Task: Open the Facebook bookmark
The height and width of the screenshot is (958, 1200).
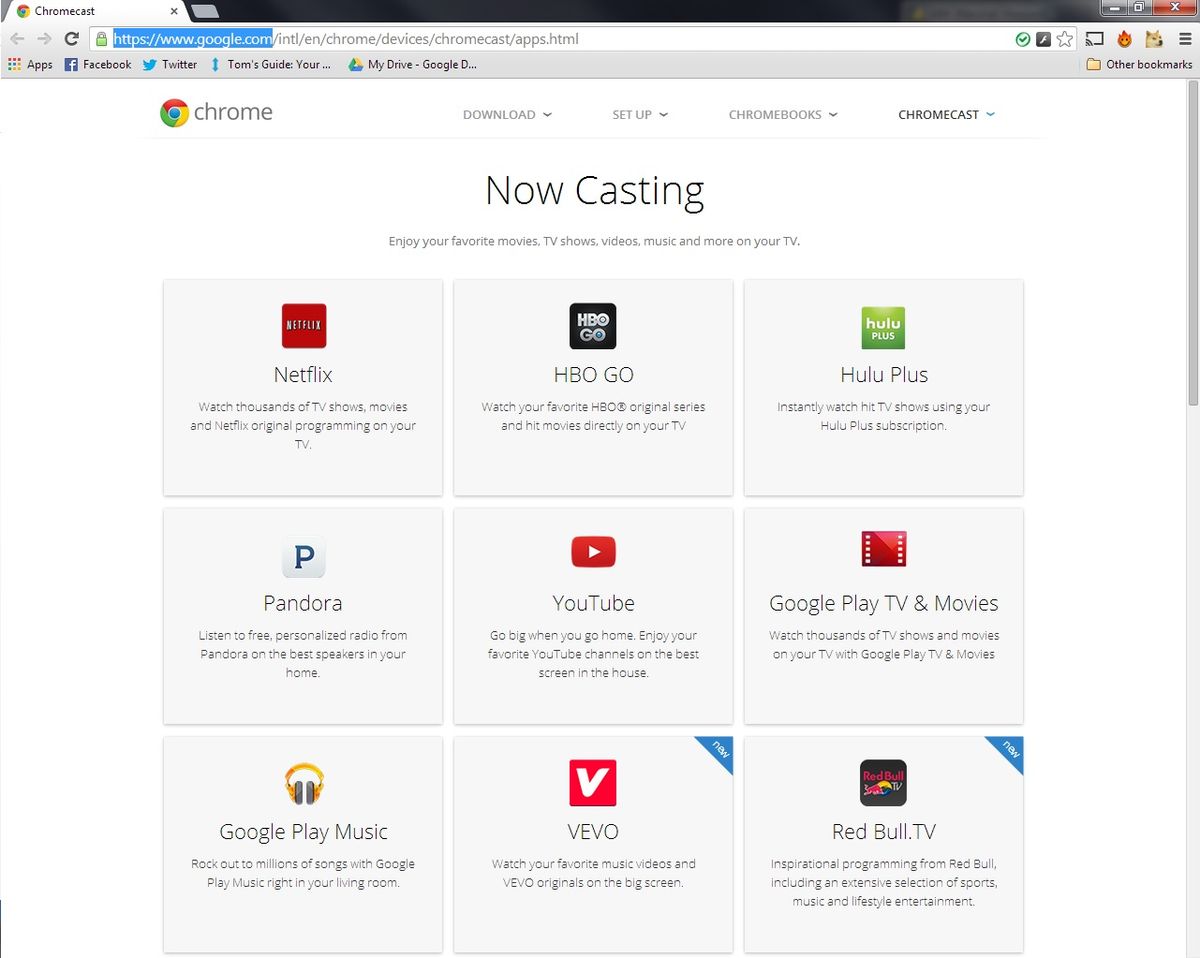Action: [97, 64]
